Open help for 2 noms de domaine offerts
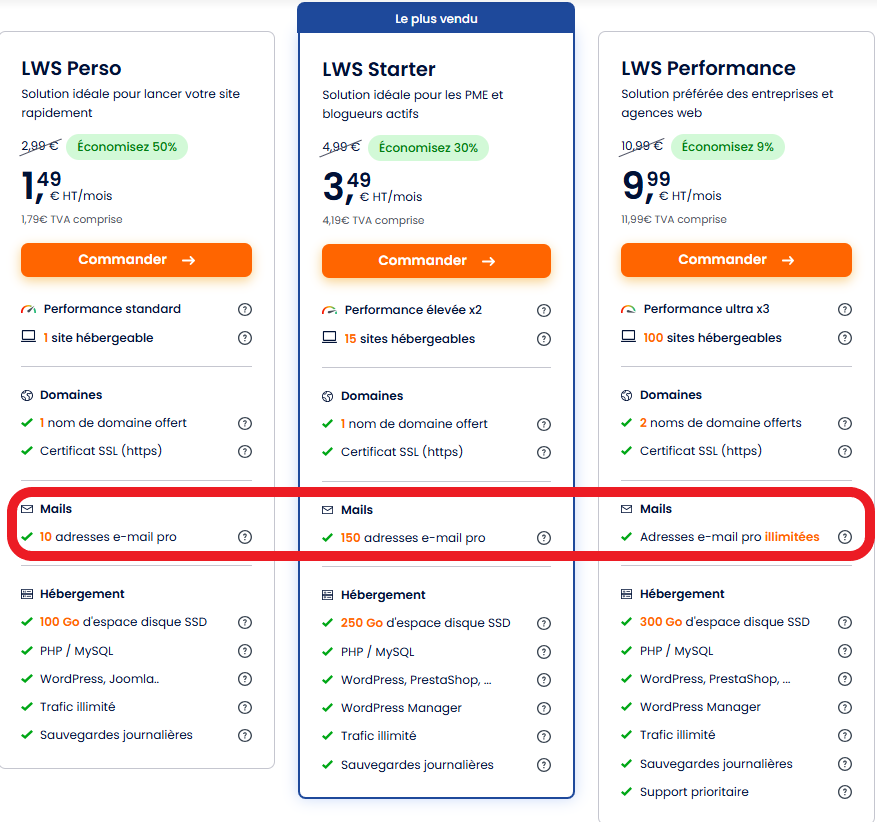This screenshot has height=822, width=877. [845, 423]
